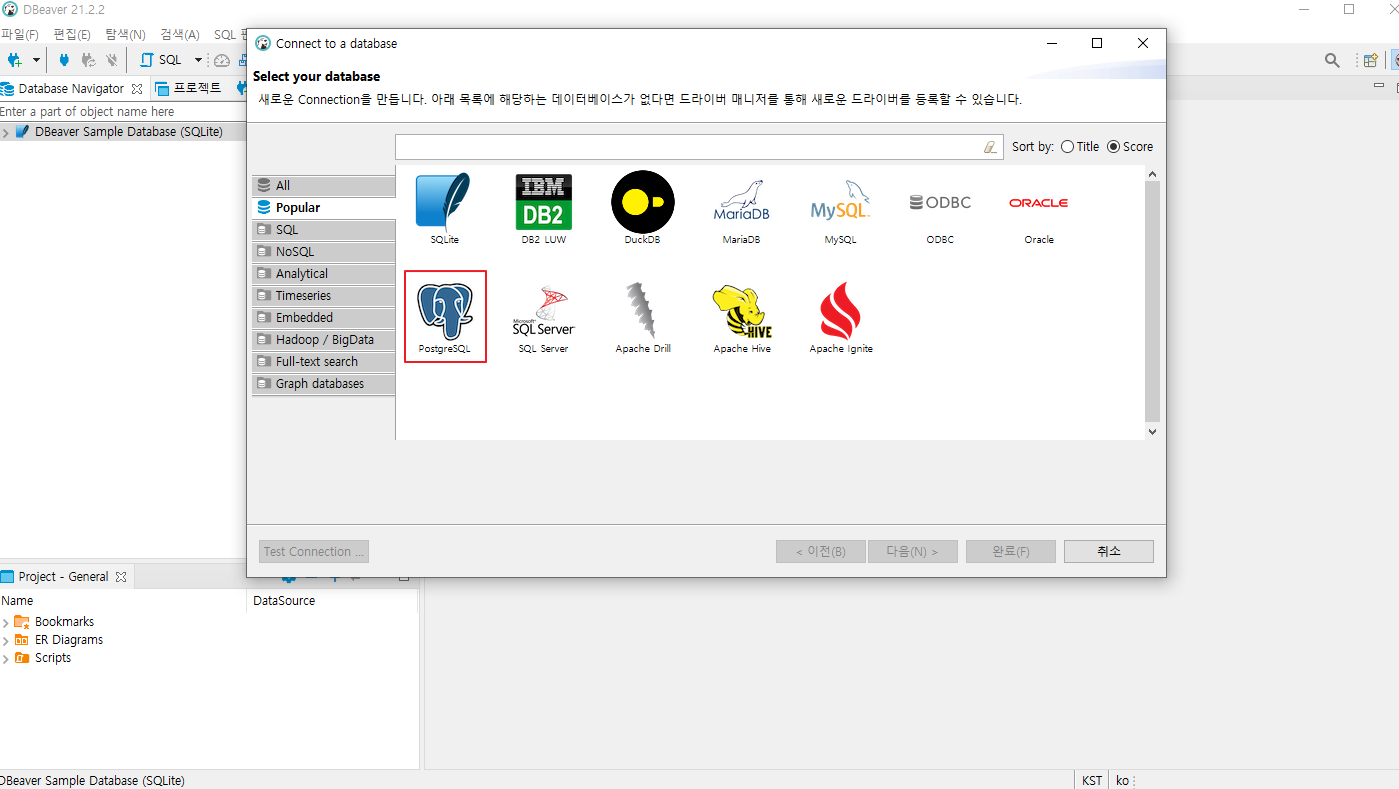This screenshot has width=1399, height=789.
Task: Sort drivers by Title
Action: [x=1080, y=146]
